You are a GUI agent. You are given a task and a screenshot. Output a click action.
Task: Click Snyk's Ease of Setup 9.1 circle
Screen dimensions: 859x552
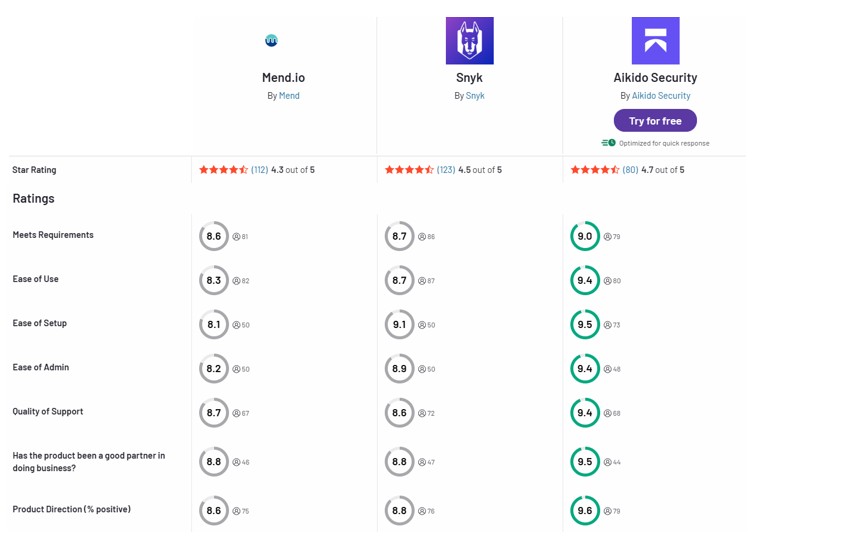pos(399,324)
